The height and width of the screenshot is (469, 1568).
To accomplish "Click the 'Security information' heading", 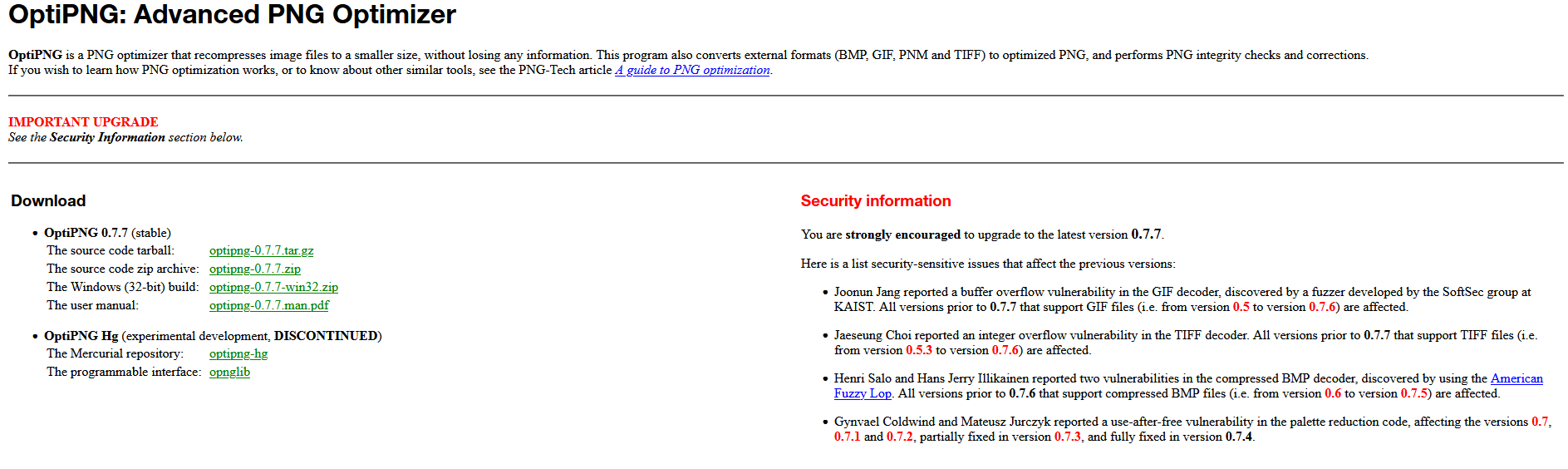I will [876, 200].
